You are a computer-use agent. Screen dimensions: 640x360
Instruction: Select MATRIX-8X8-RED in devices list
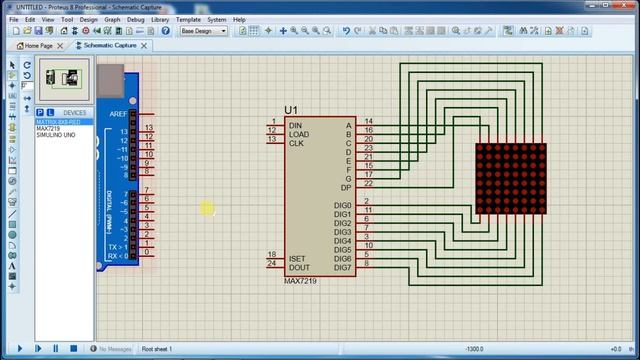click(x=64, y=122)
